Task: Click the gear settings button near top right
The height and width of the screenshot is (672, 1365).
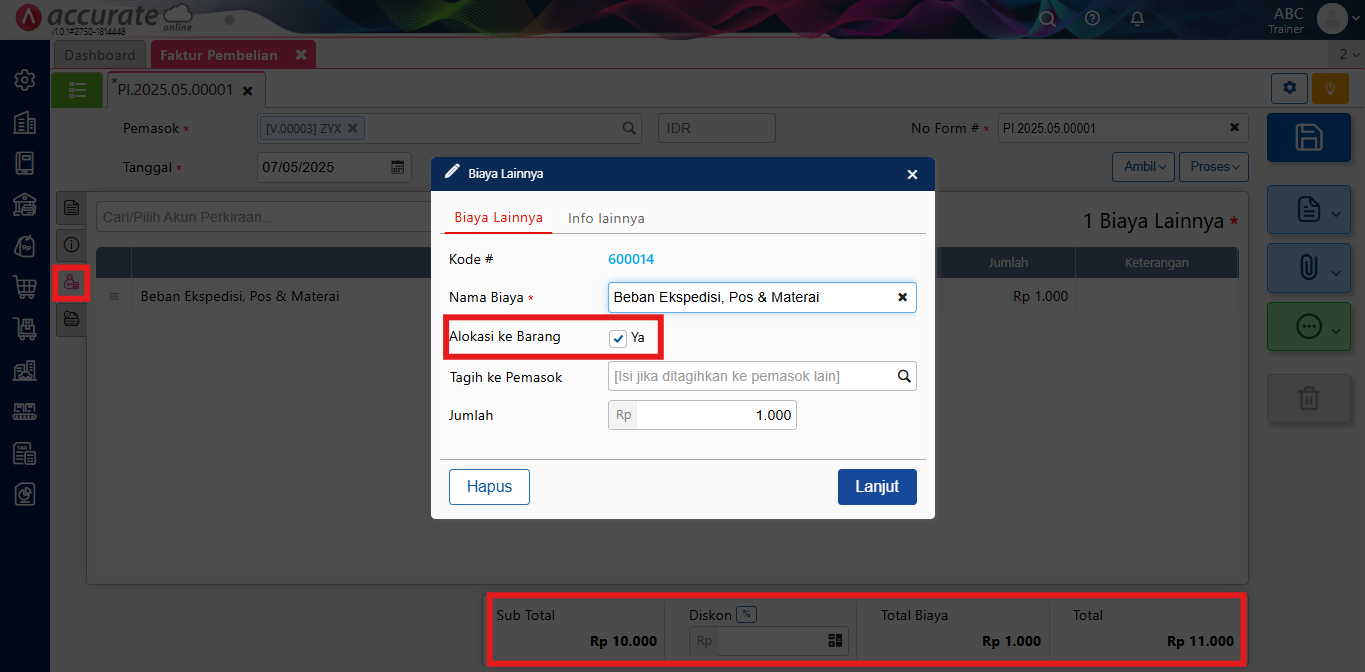Action: point(1289,88)
